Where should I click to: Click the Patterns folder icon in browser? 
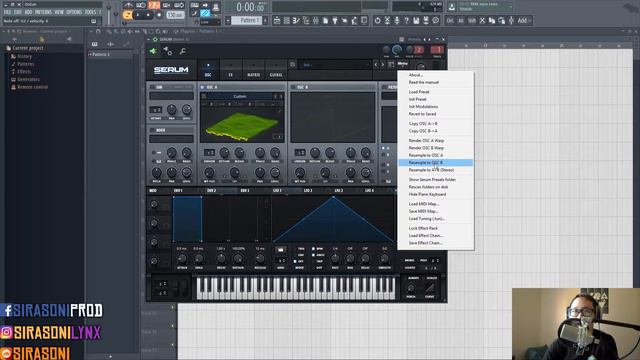click(x=13, y=64)
